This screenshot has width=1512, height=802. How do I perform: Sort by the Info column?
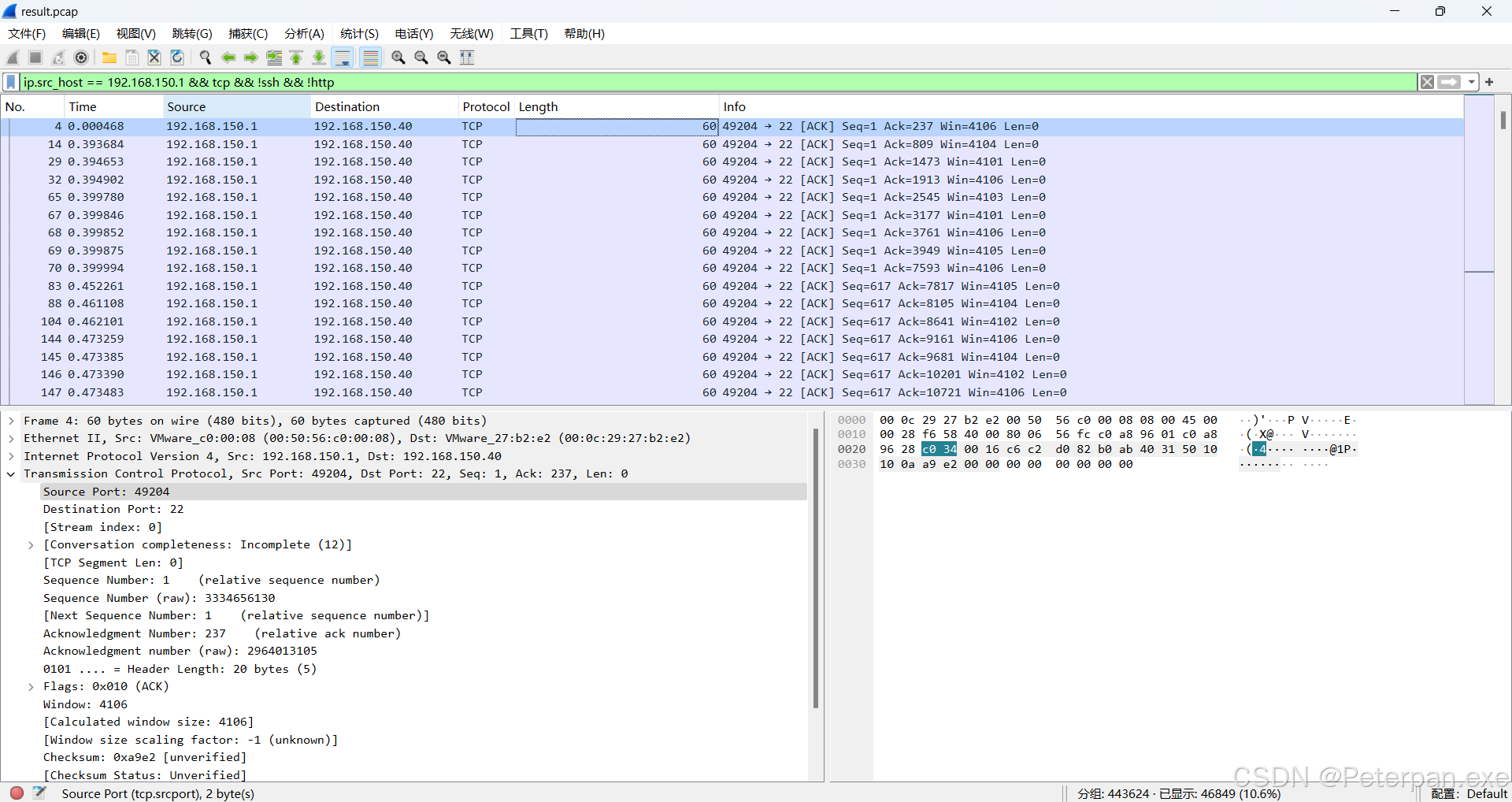(1091, 107)
